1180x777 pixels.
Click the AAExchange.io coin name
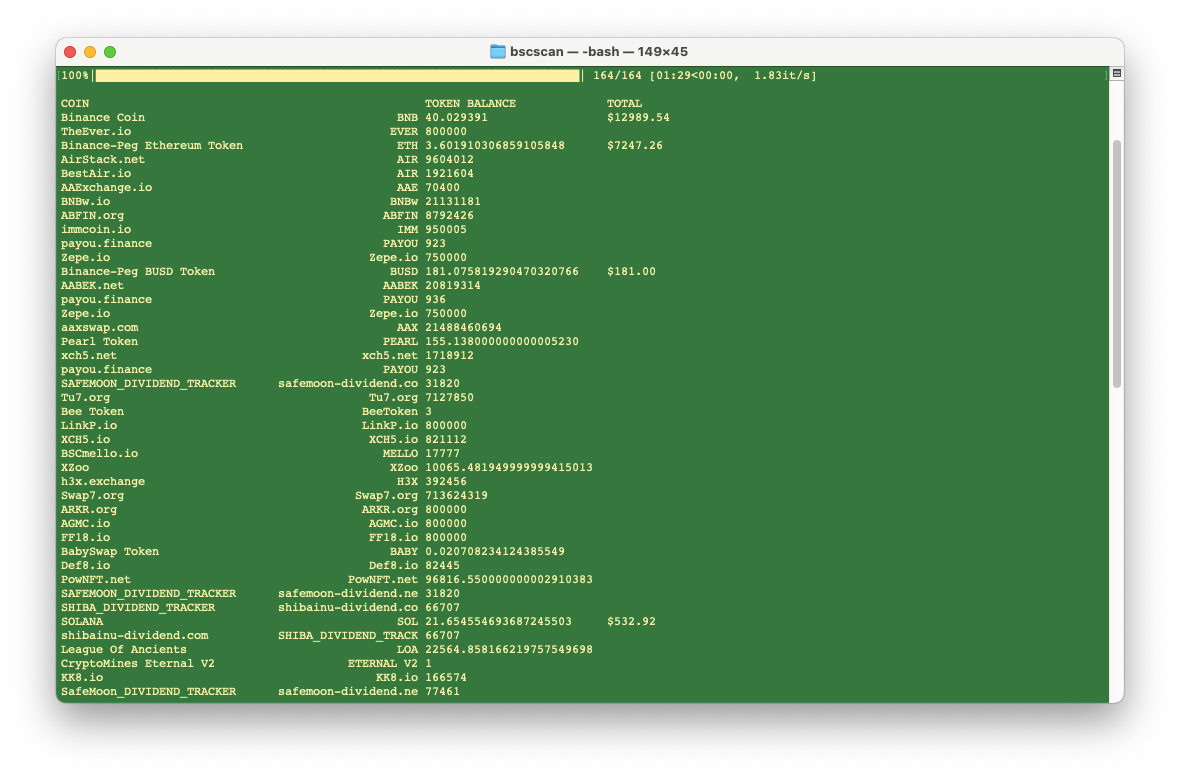tap(106, 187)
